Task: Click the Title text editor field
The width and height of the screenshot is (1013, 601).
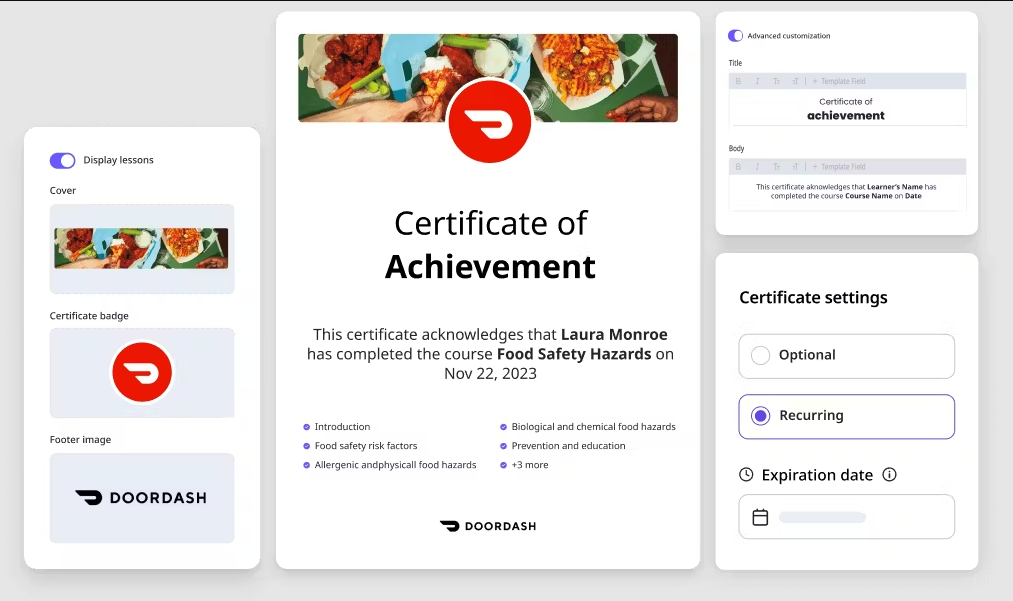Action: pos(847,107)
